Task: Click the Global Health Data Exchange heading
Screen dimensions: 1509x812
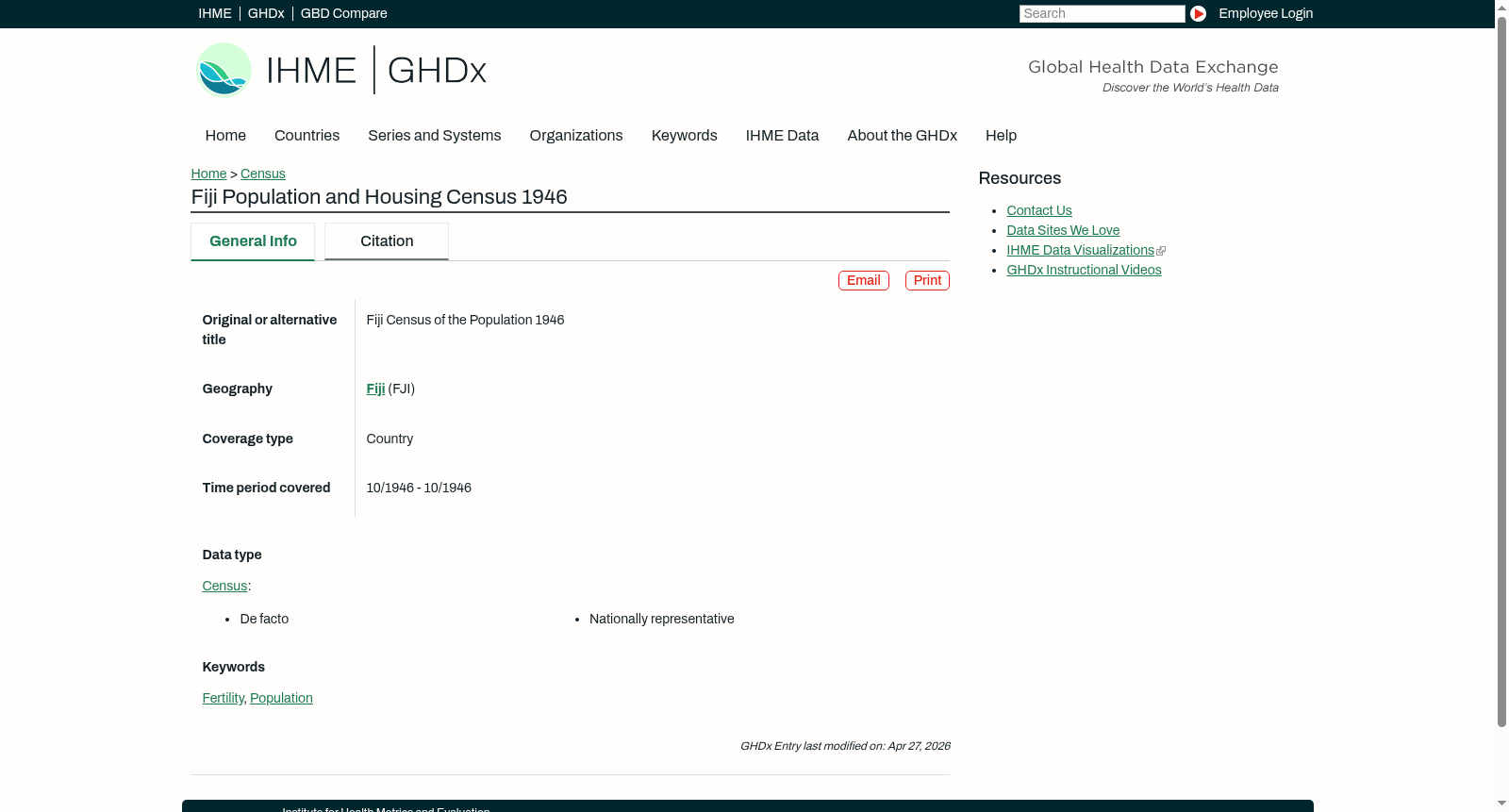Action: [1152, 67]
